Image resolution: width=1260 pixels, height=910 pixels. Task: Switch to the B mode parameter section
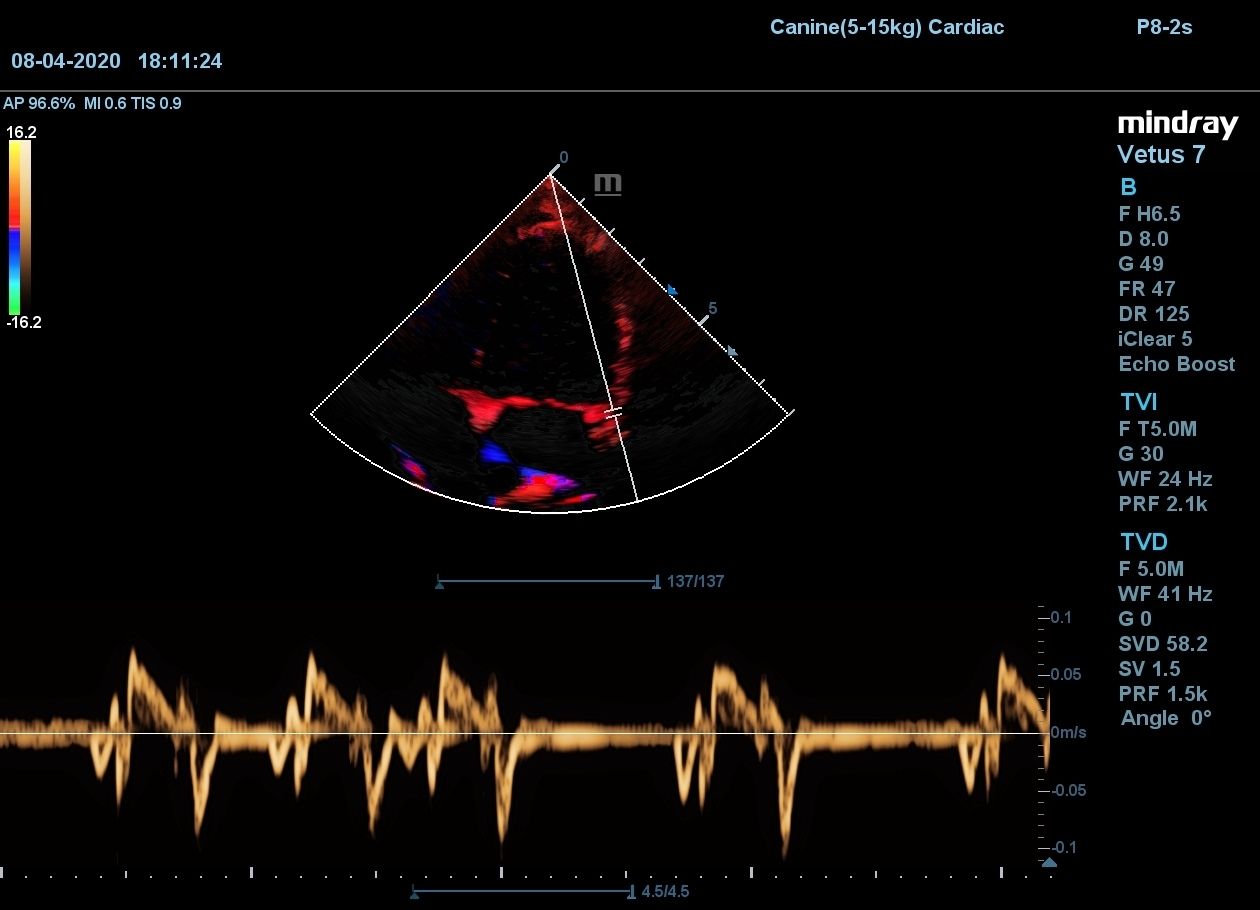[x=1128, y=187]
